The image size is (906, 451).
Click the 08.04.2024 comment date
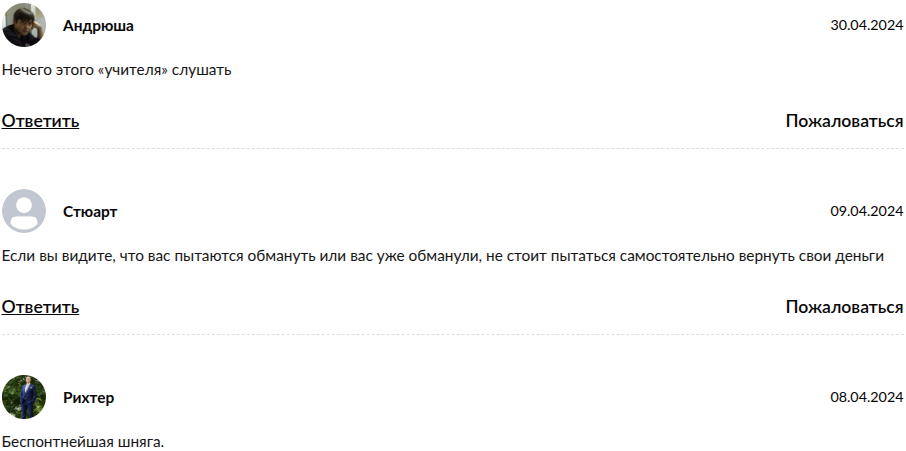coord(866,398)
